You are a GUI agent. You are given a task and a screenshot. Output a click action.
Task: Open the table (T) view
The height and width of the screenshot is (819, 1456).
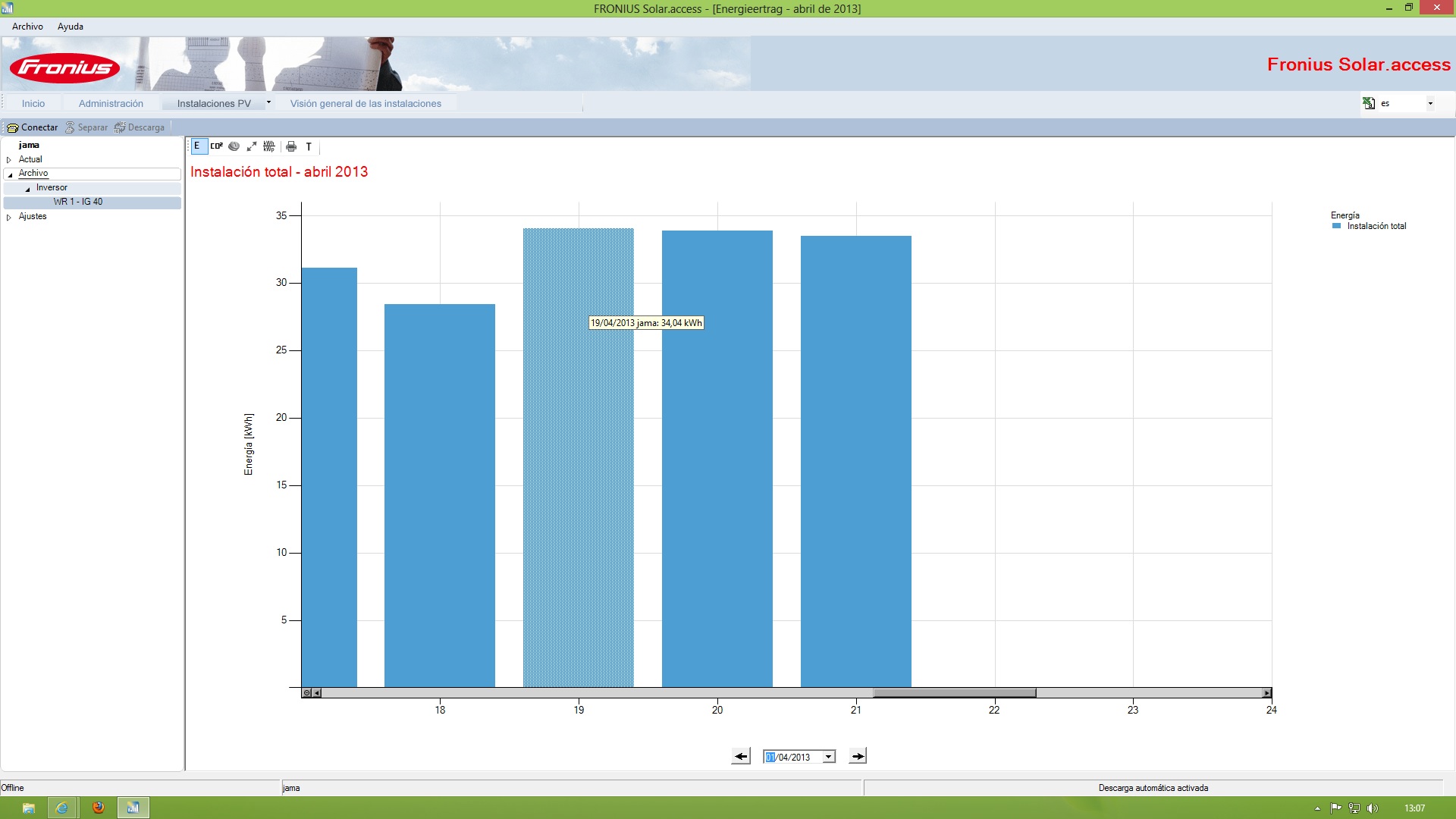[309, 146]
